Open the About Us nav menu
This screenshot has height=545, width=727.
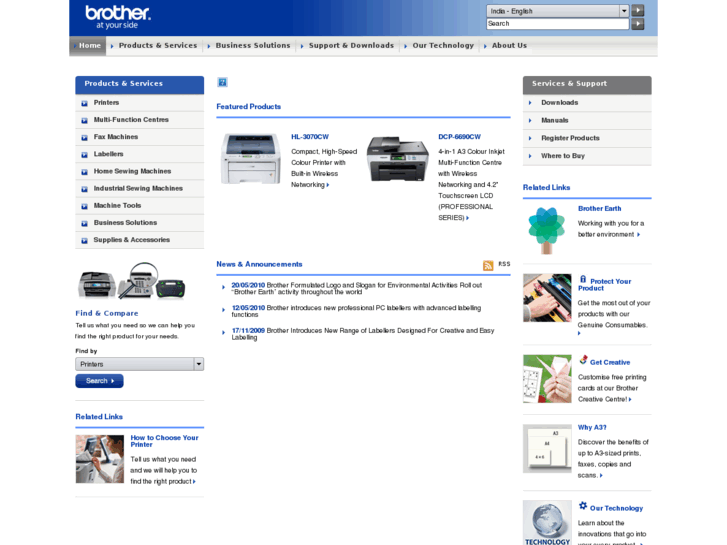(x=509, y=45)
